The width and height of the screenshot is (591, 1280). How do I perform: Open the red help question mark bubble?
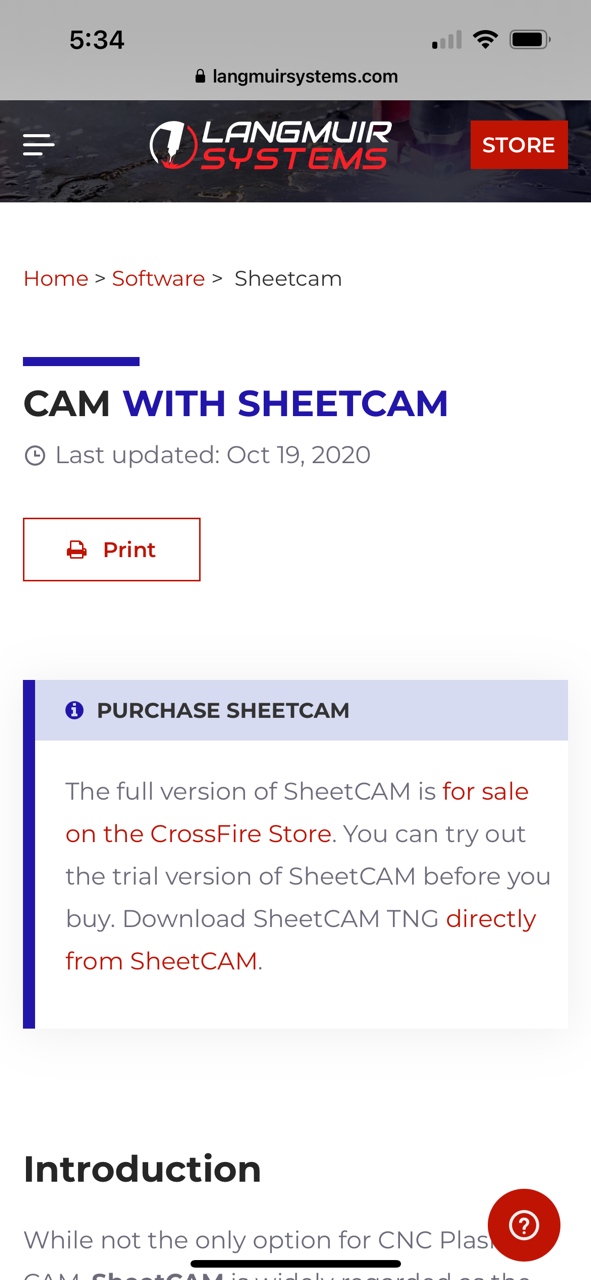524,1225
